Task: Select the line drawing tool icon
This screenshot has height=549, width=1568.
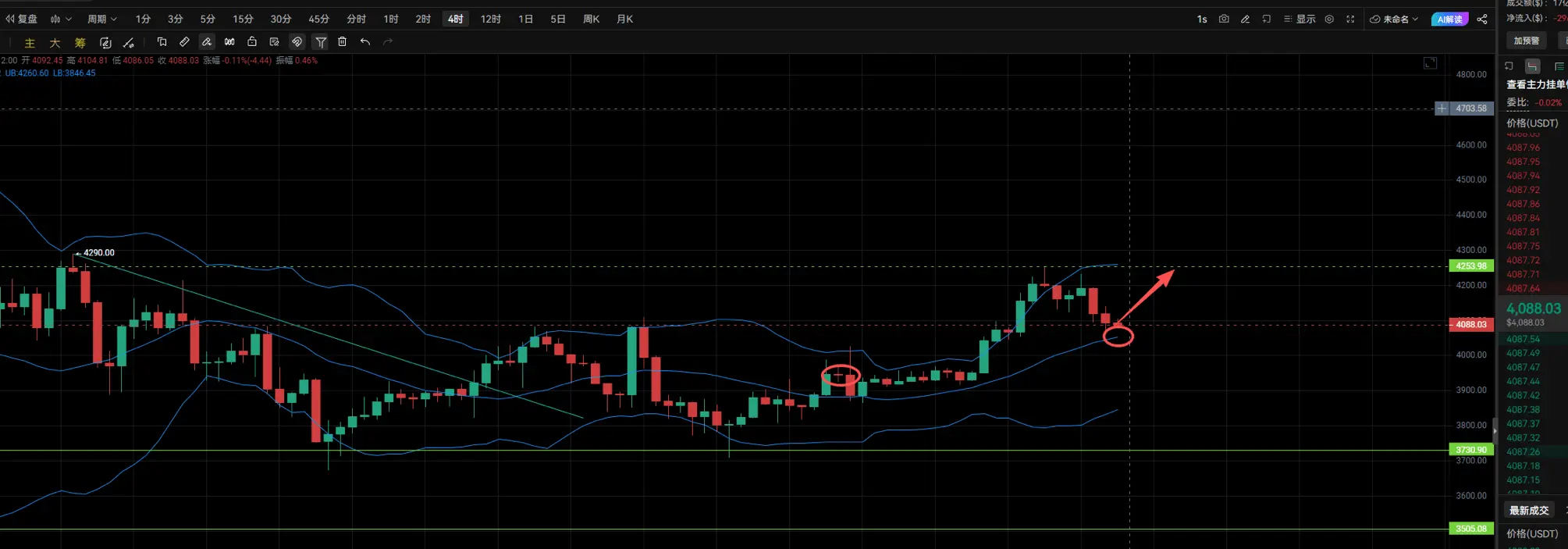Action: 129,43
